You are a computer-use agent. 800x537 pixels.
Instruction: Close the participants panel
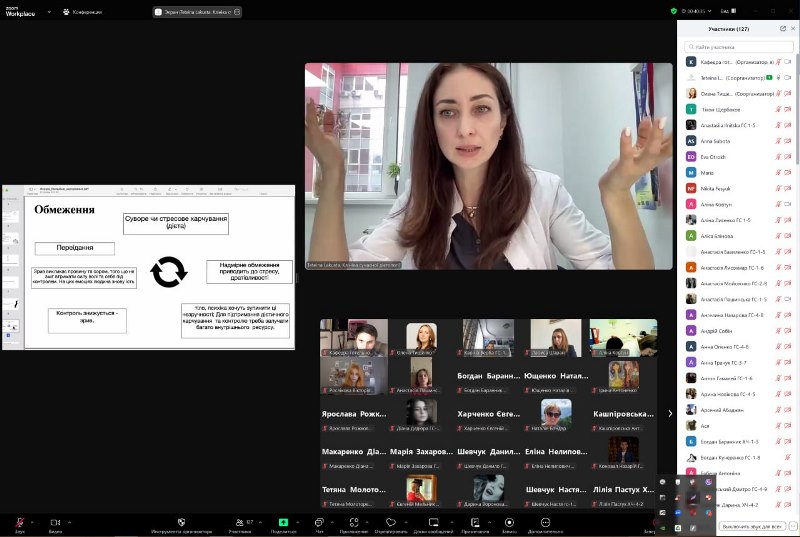coord(793,29)
